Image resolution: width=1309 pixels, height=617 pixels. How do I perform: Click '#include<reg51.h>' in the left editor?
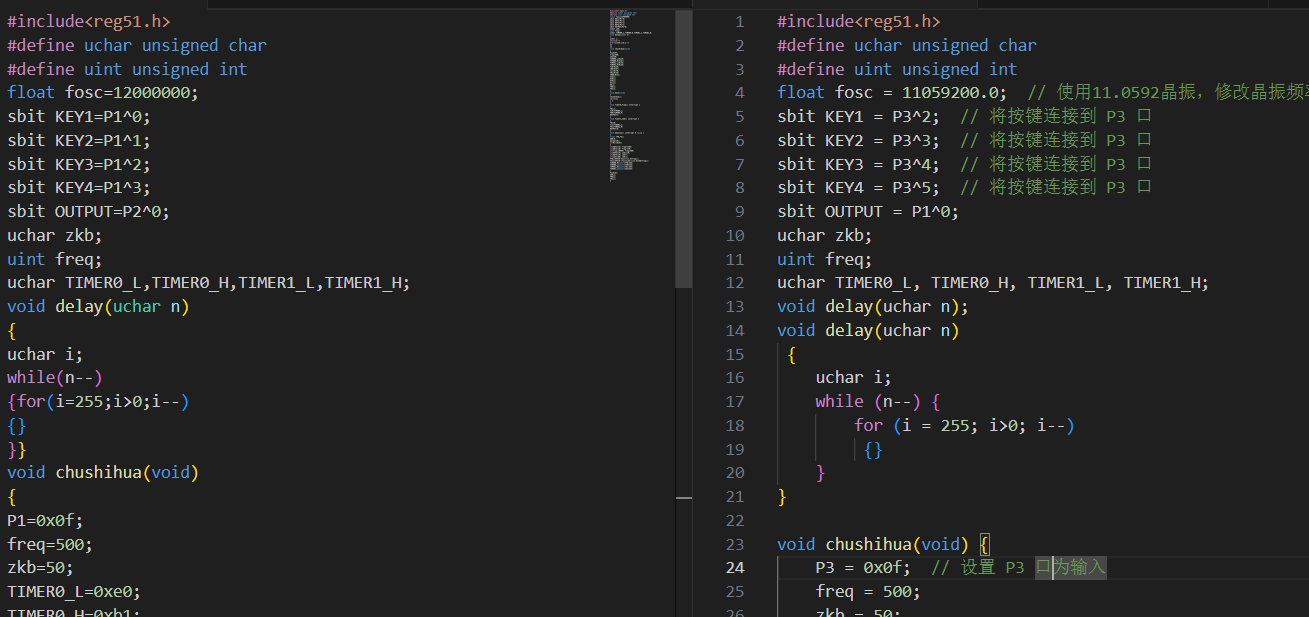click(88, 21)
